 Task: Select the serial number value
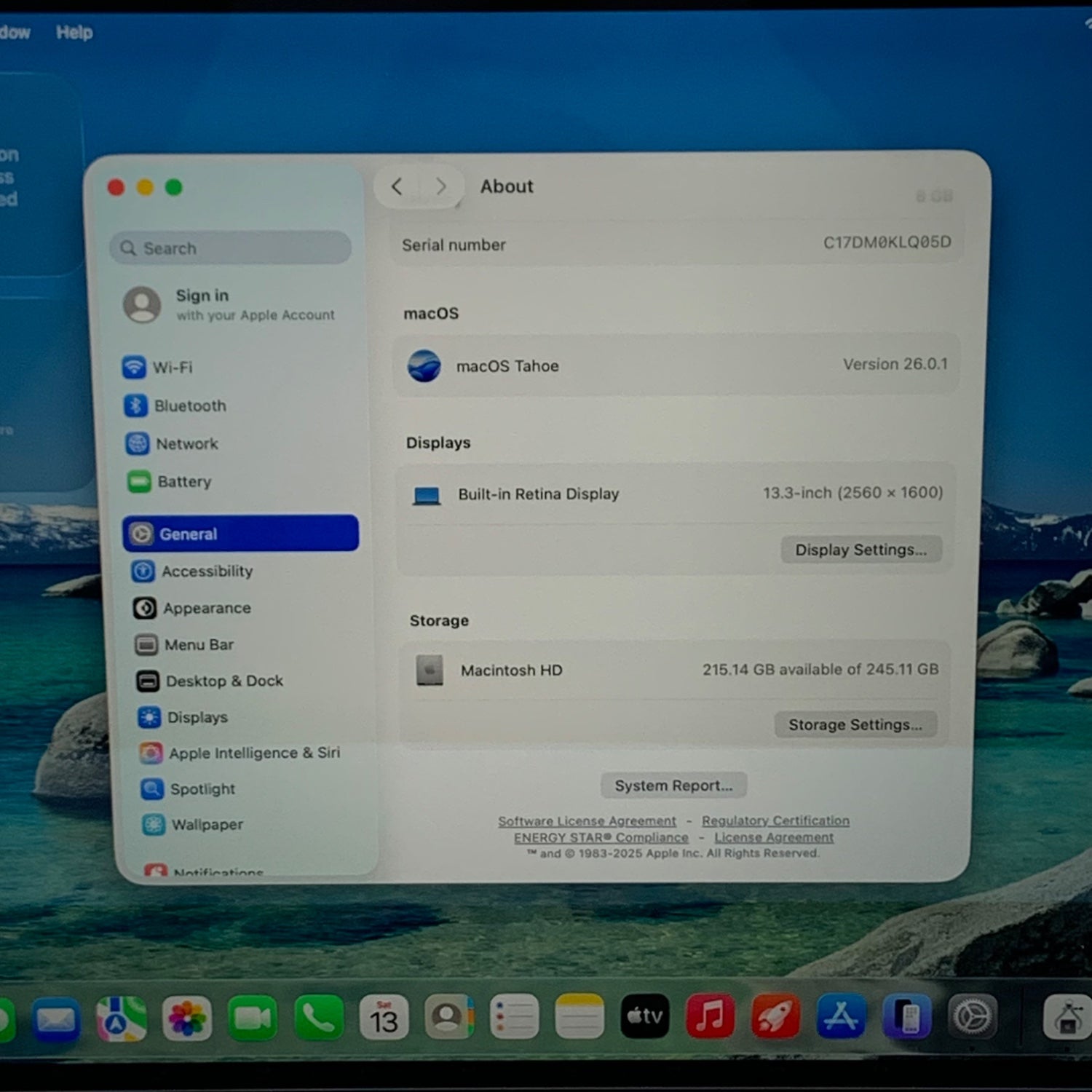[x=887, y=242]
